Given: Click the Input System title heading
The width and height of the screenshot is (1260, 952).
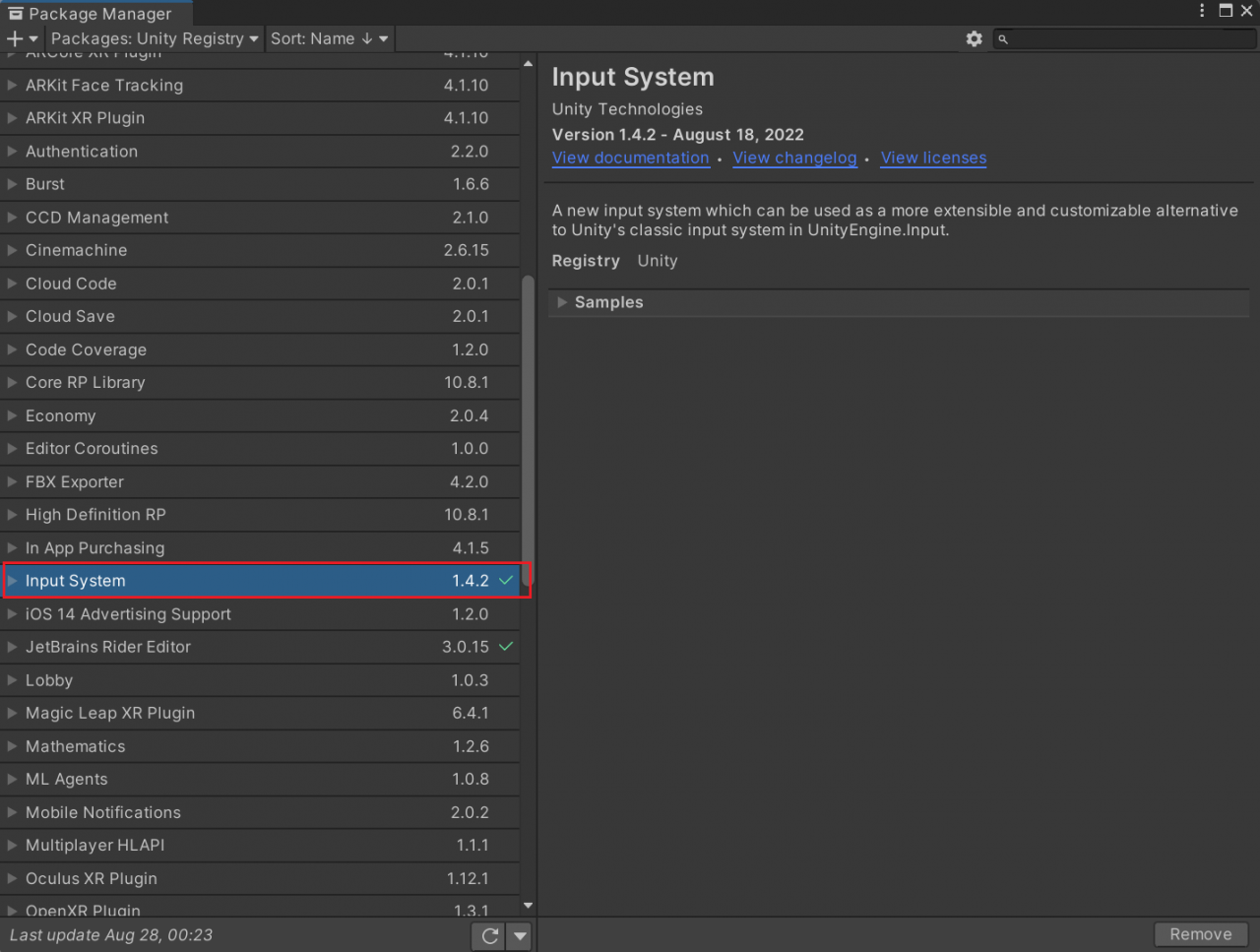Looking at the screenshot, I should pyautogui.click(x=633, y=77).
